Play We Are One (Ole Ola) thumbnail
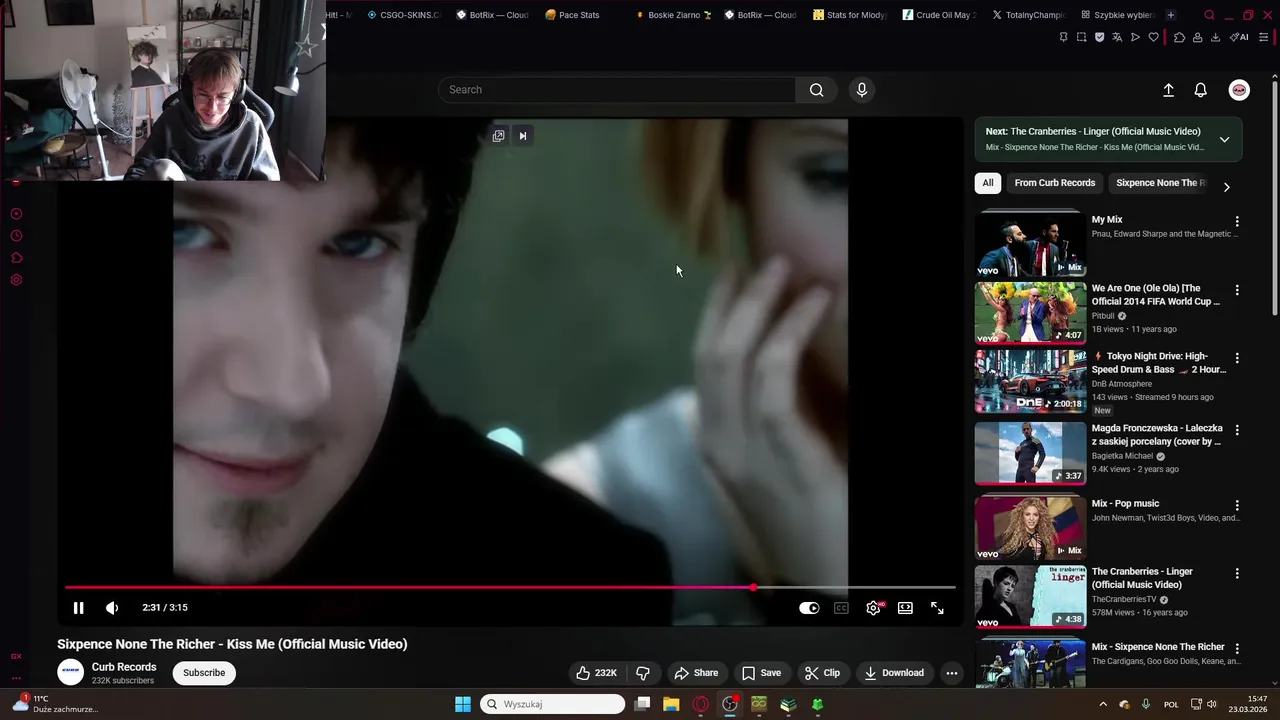 click(1030, 313)
